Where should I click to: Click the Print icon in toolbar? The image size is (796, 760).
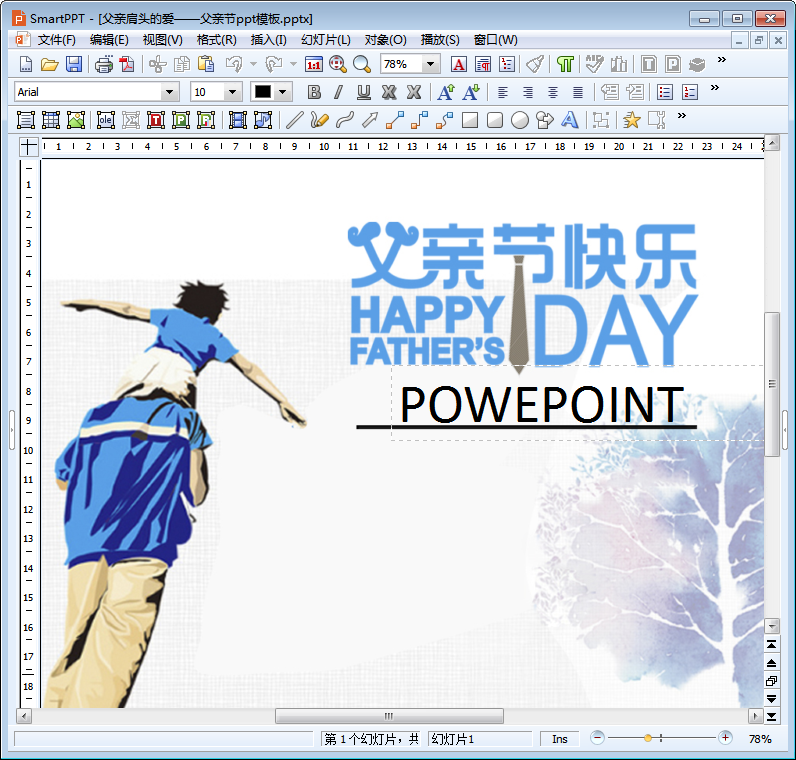pos(104,64)
